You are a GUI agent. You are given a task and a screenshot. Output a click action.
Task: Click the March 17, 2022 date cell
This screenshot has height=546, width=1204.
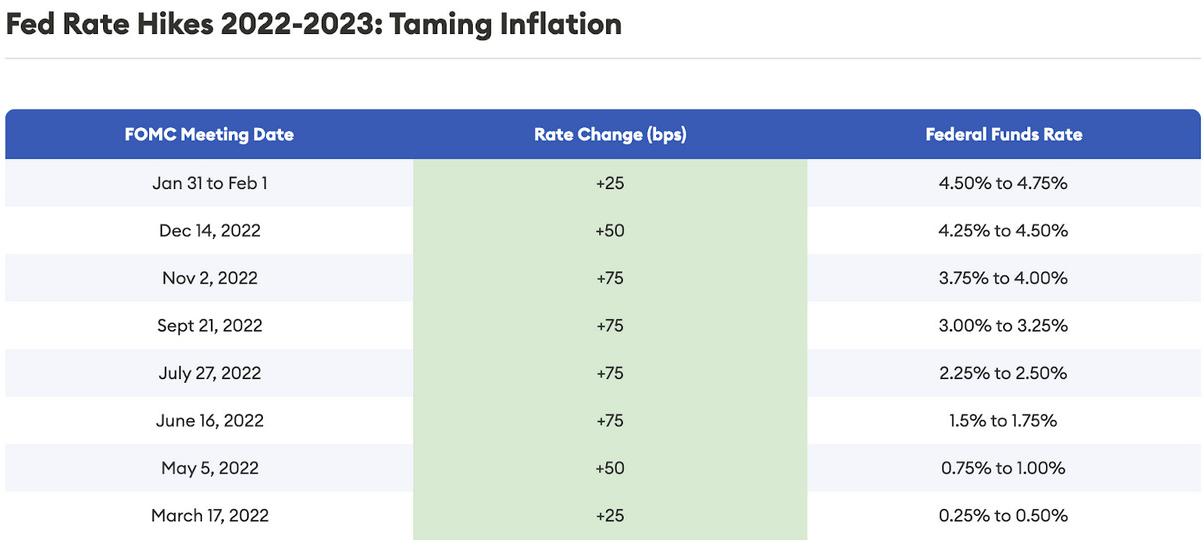(210, 516)
